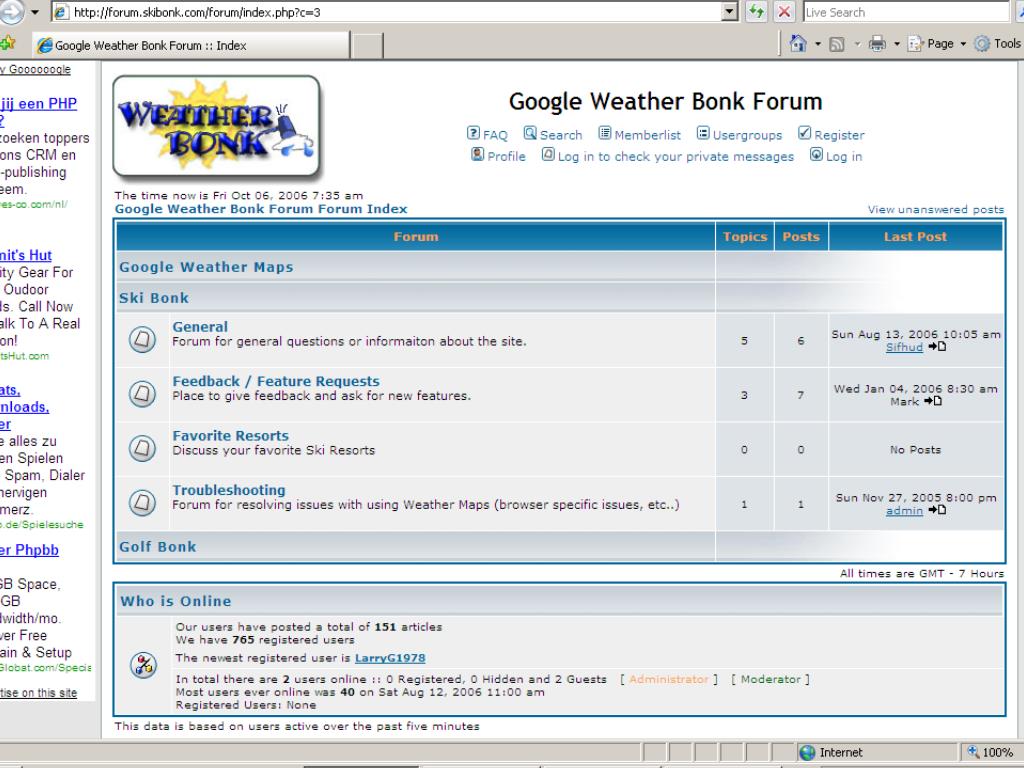Open the Home button dropdown arrow

pyautogui.click(x=818, y=44)
